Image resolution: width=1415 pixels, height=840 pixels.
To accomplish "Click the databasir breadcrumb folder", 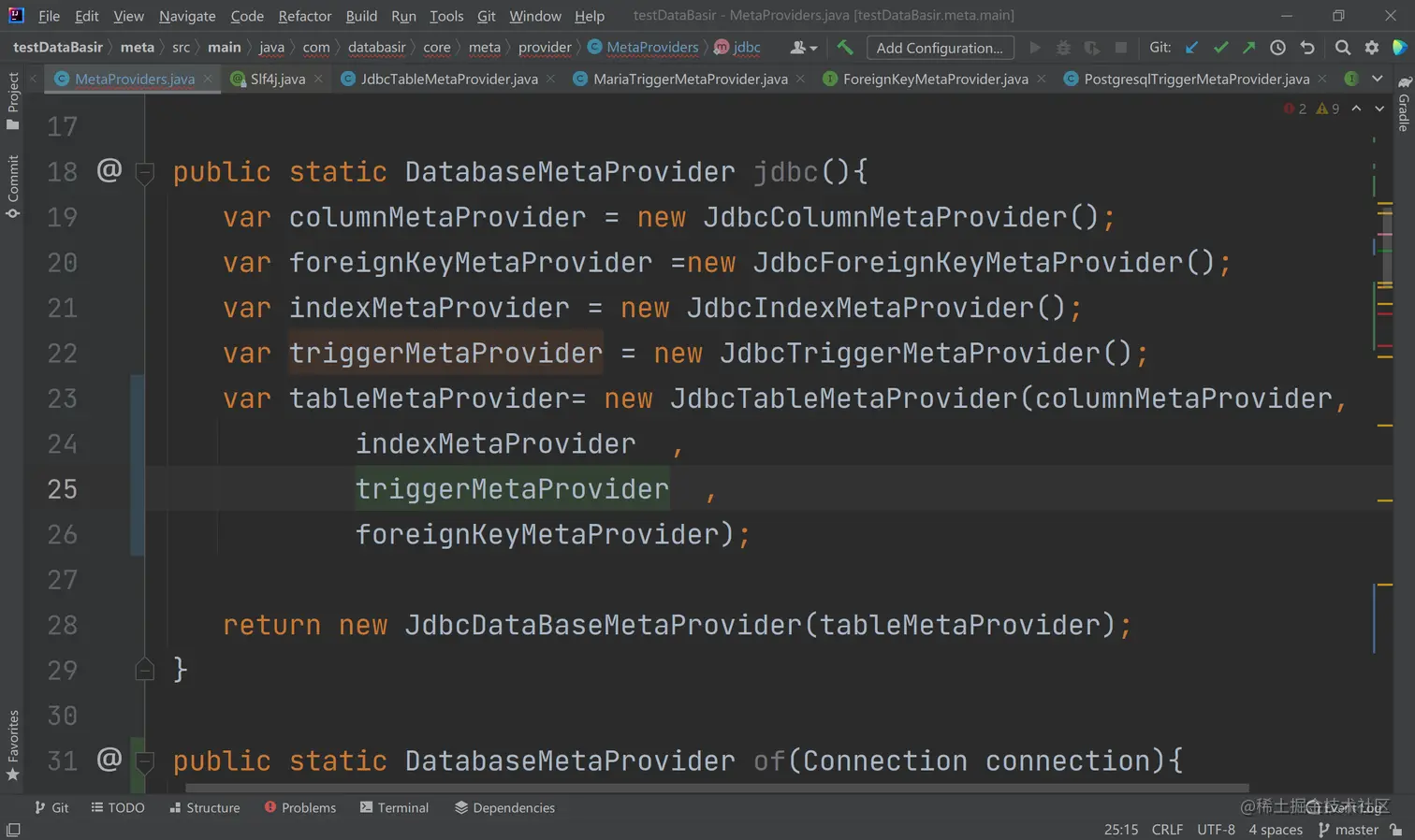I will tap(377, 47).
